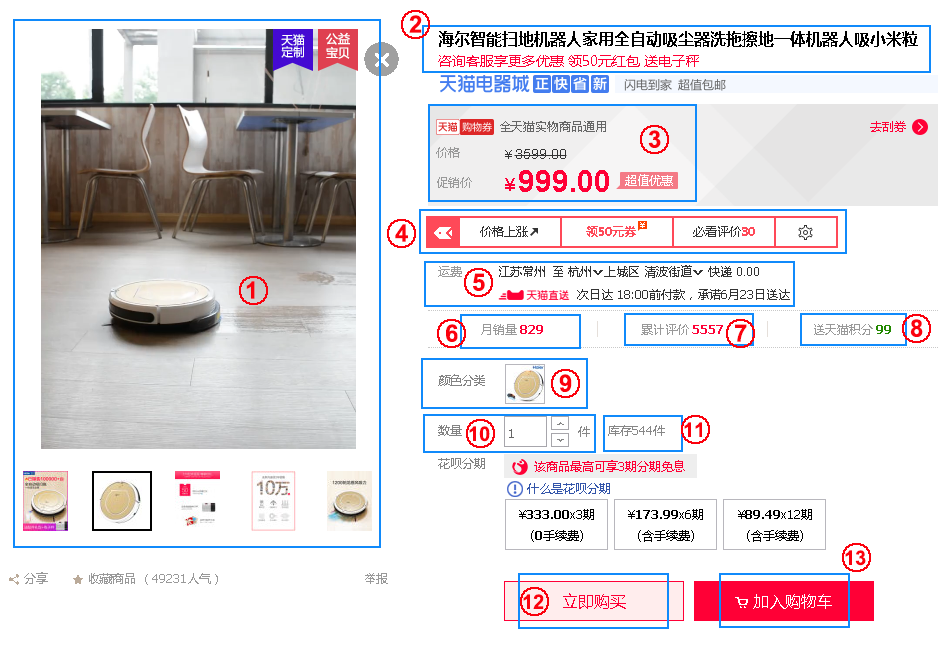Click the share icon next to 分享
Image resolution: width=947 pixels, height=648 pixels.
(14, 579)
